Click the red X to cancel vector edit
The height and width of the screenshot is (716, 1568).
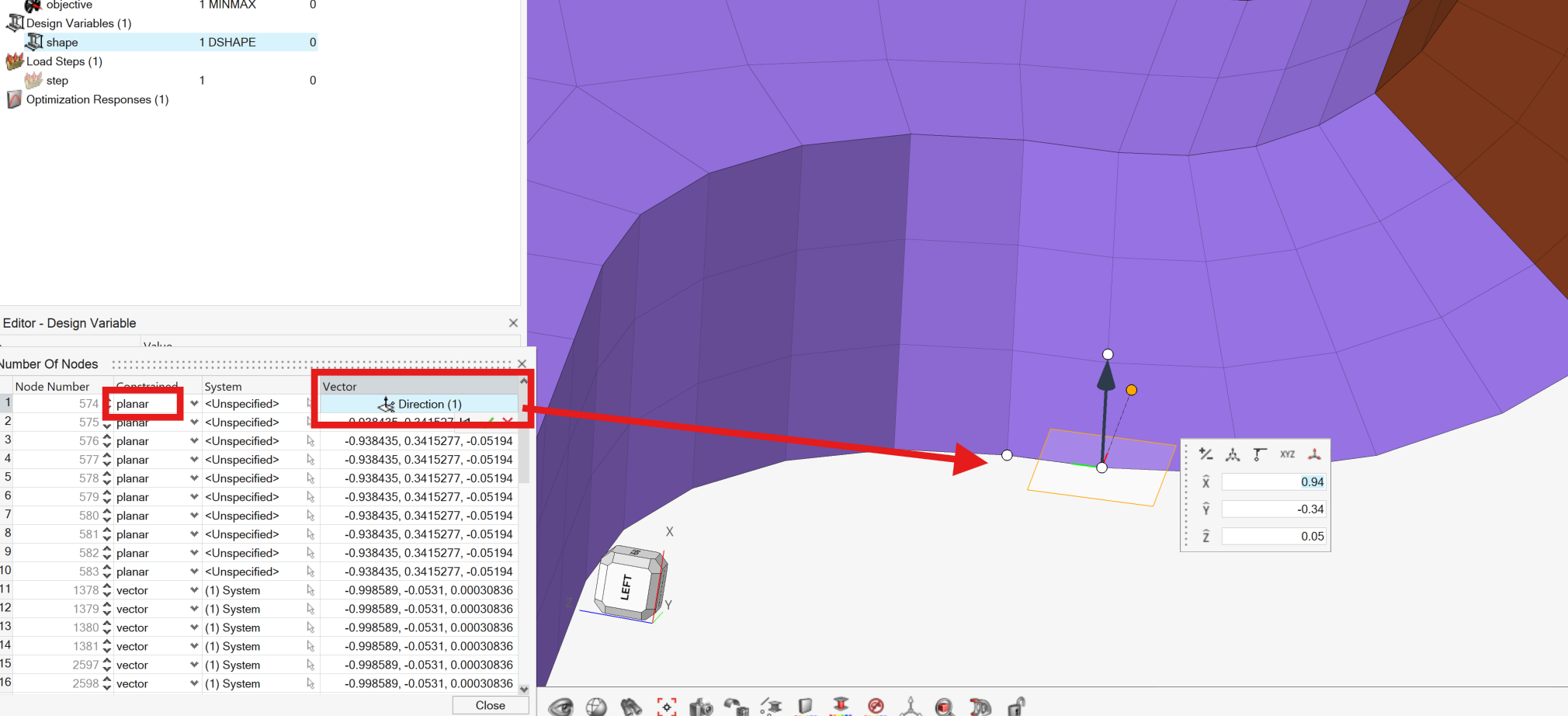point(508,422)
